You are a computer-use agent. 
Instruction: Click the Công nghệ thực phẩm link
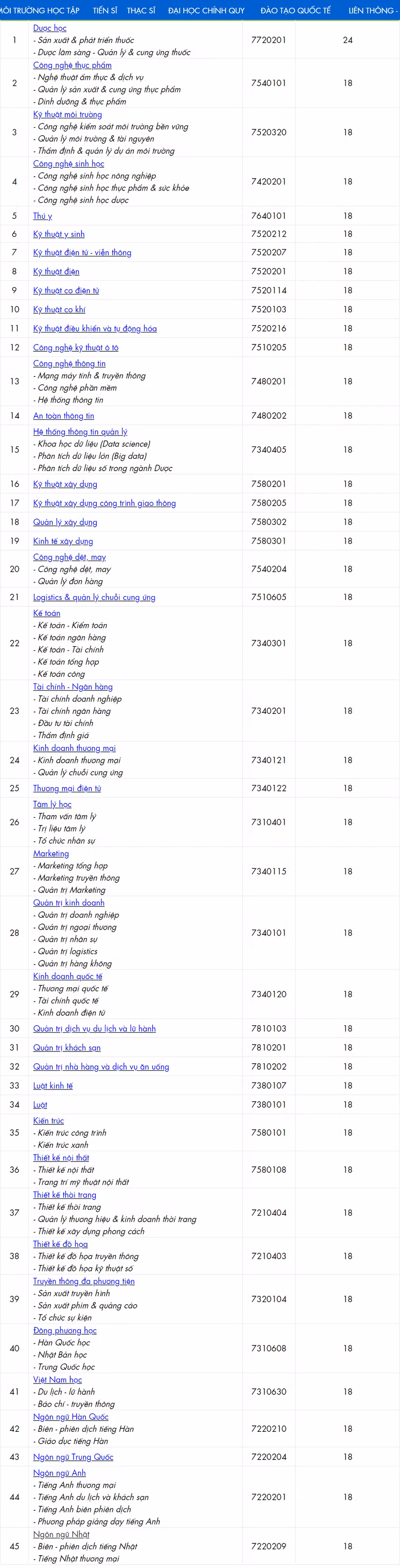tap(72, 65)
